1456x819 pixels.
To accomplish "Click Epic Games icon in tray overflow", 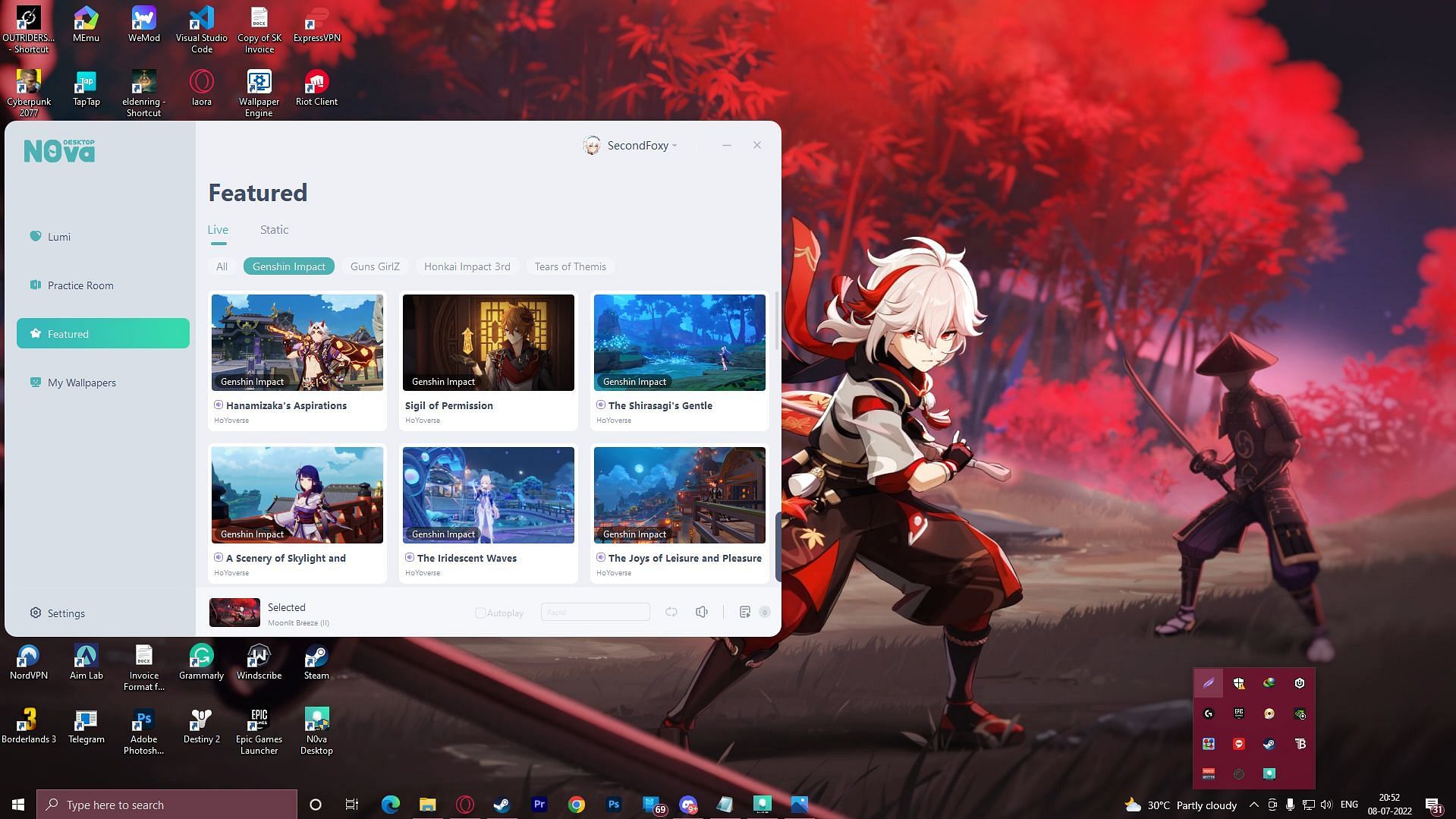I will [1239, 713].
